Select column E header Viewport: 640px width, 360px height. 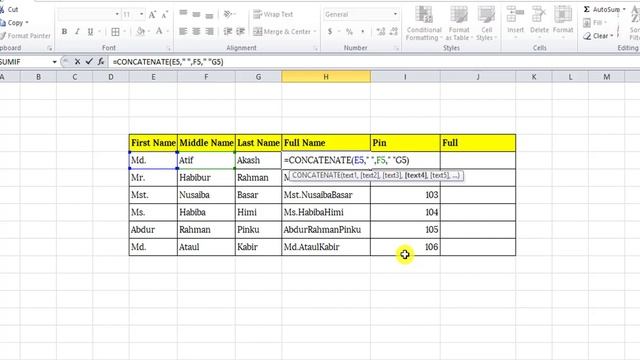click(x=153, y=77)
